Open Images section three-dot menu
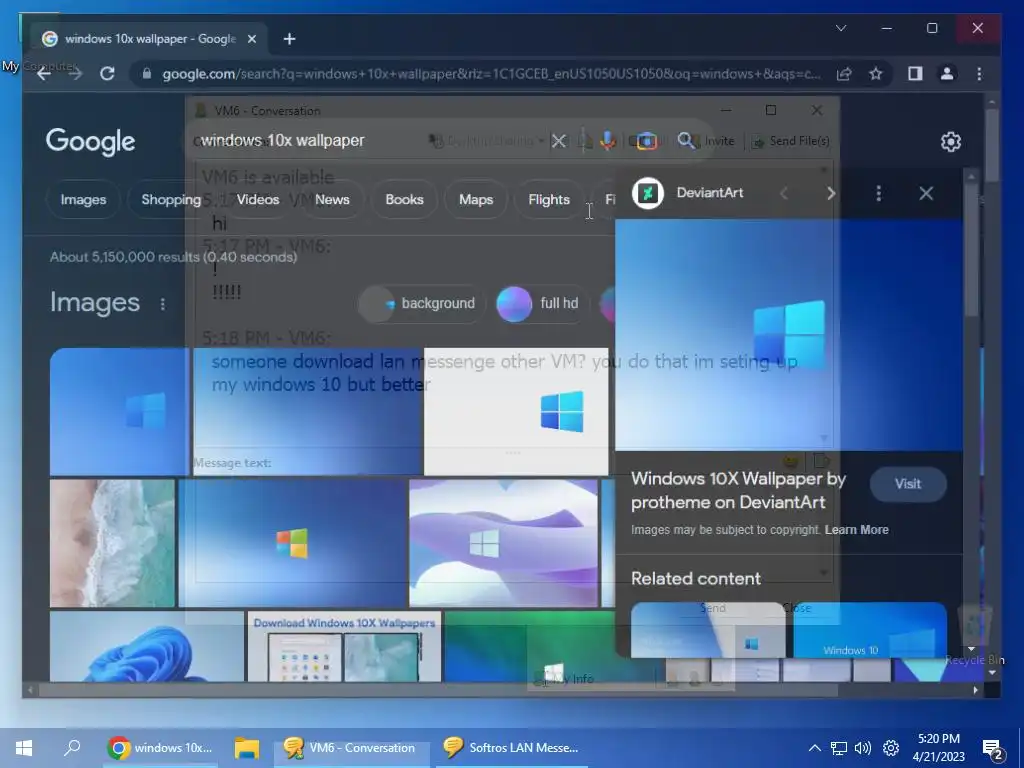Screen dimensions: 1024x768 point(163,304)
